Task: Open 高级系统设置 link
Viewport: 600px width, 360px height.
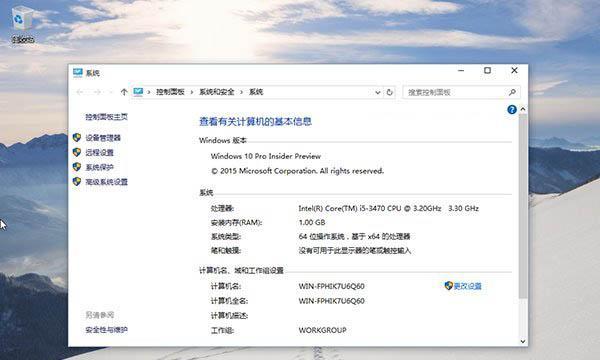Action: coord(106,182)
